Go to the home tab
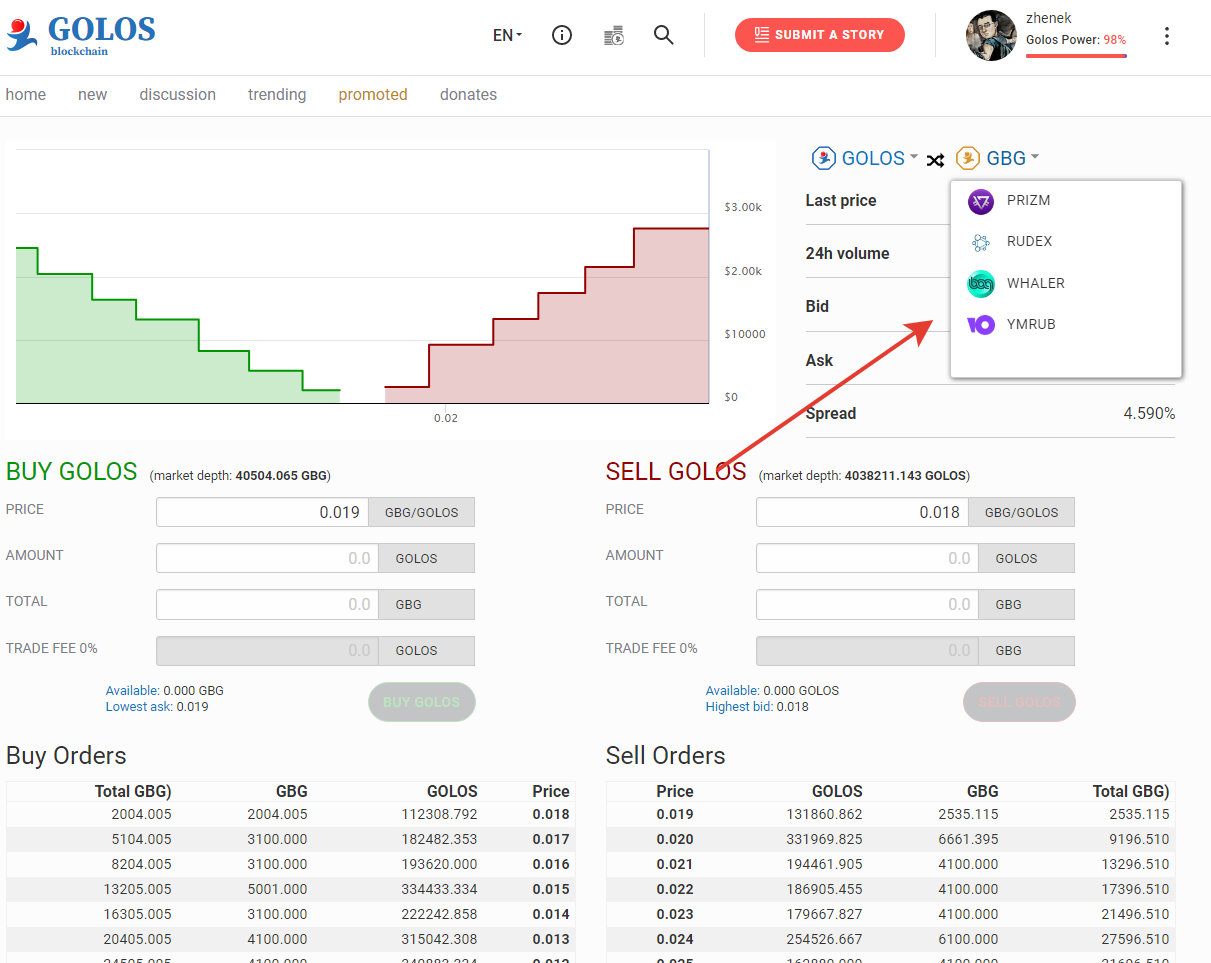The image size is (1211, 963). [x=26, y=95]
